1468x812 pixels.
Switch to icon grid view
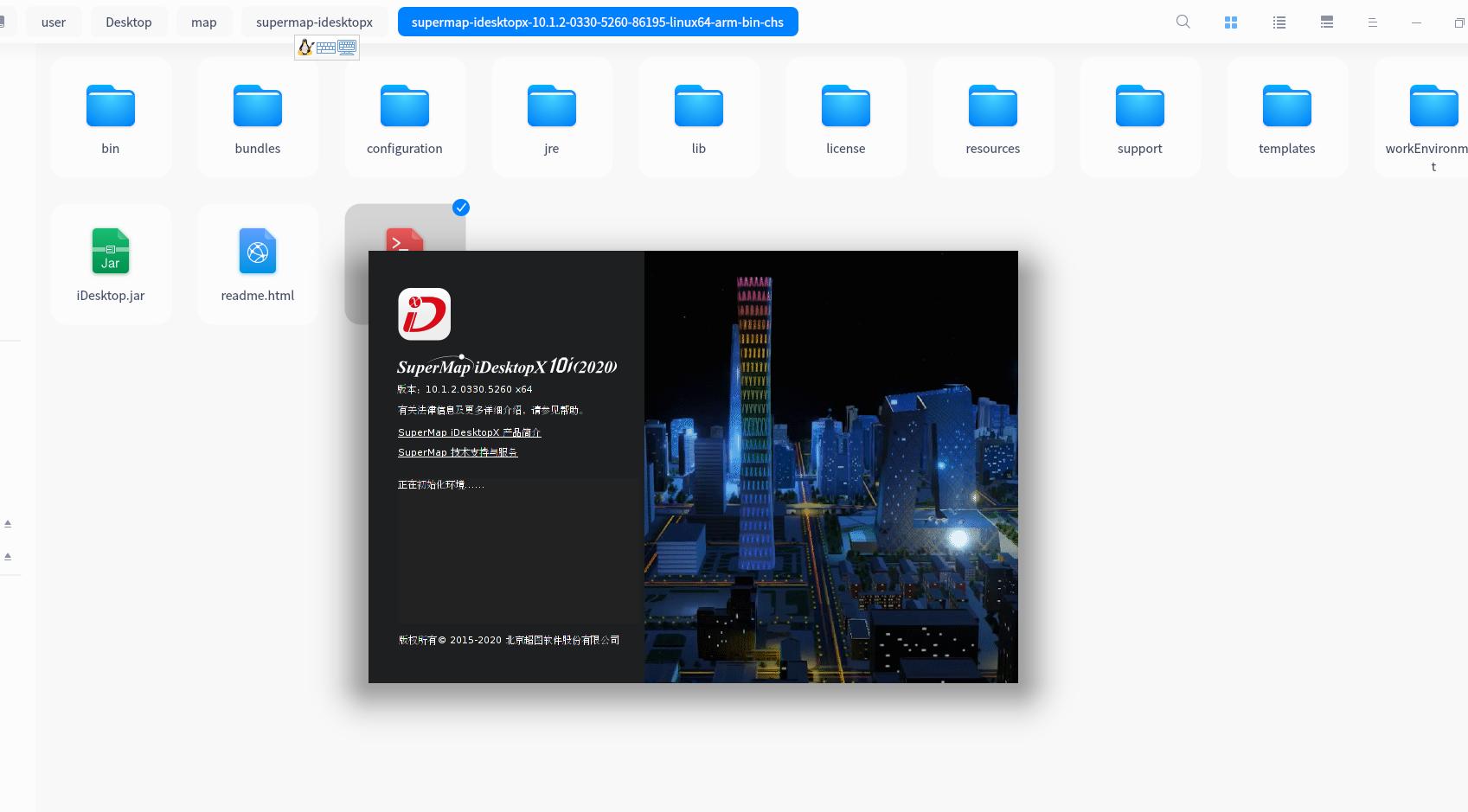(1231, 22)
